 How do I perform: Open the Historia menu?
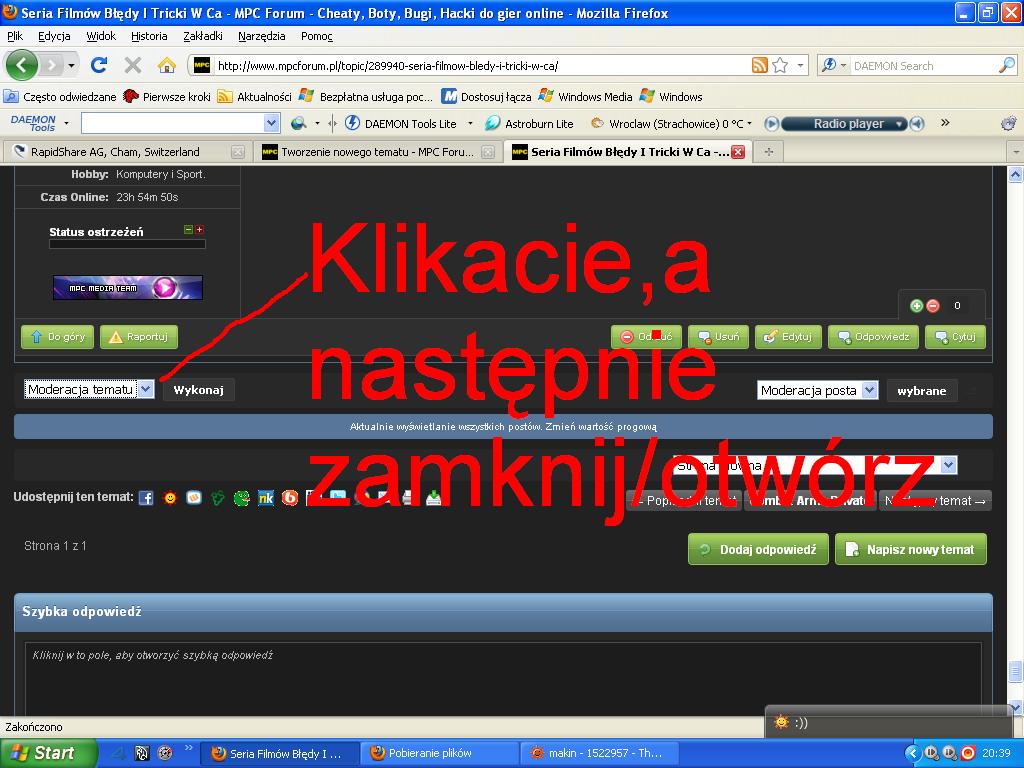(149, 36)
